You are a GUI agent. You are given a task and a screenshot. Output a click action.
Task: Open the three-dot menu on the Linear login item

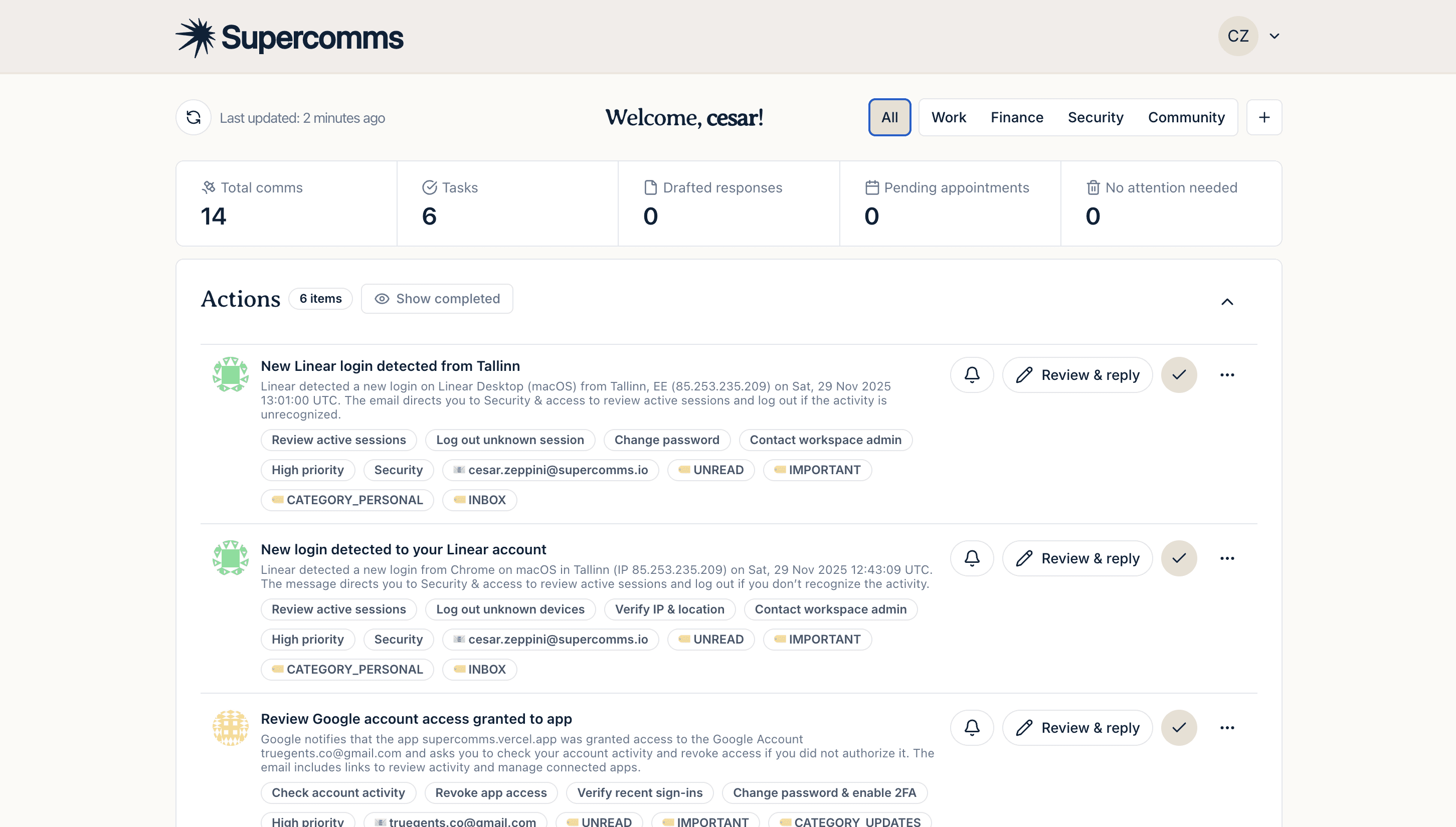(1227, 374)
